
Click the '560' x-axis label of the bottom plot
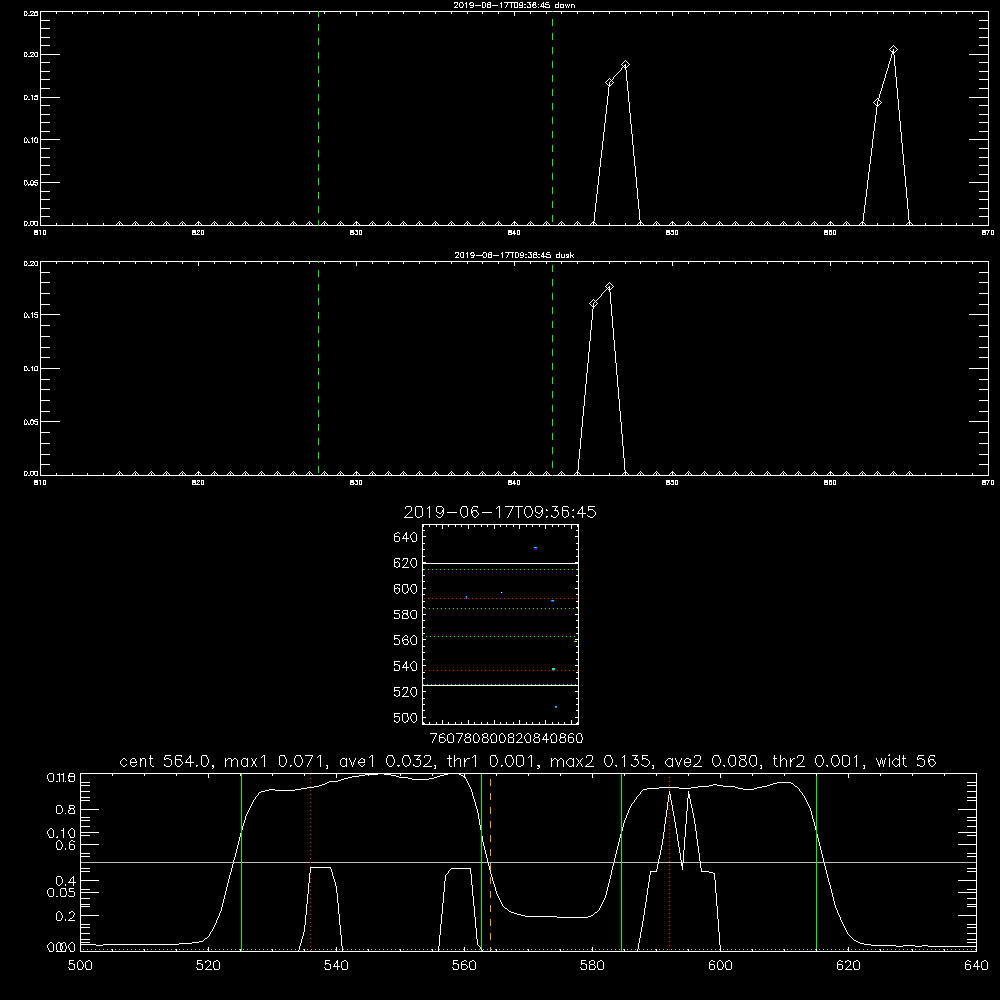[x=464, y=966]
